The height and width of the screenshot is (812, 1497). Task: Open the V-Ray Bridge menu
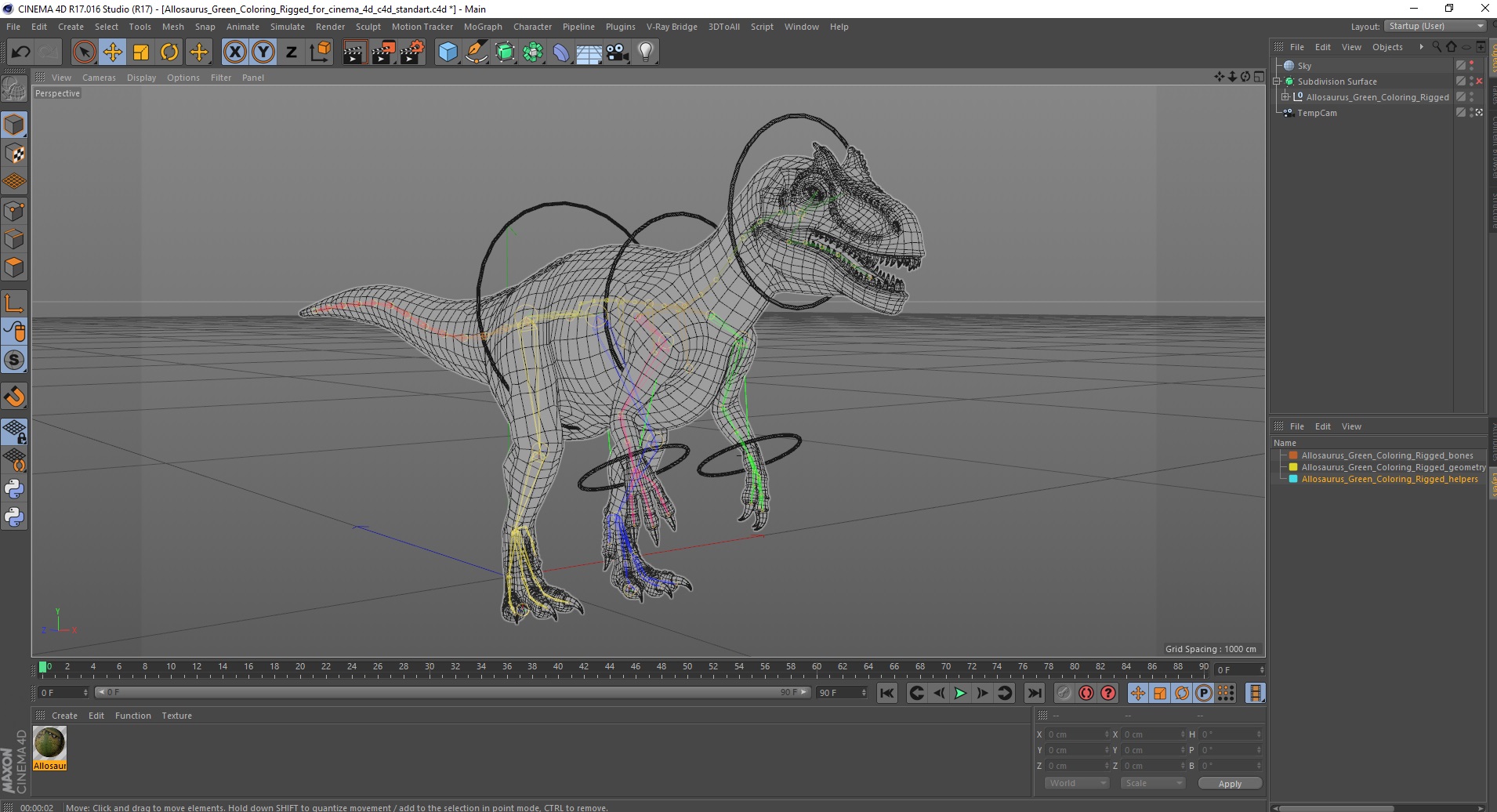point(672,27)
